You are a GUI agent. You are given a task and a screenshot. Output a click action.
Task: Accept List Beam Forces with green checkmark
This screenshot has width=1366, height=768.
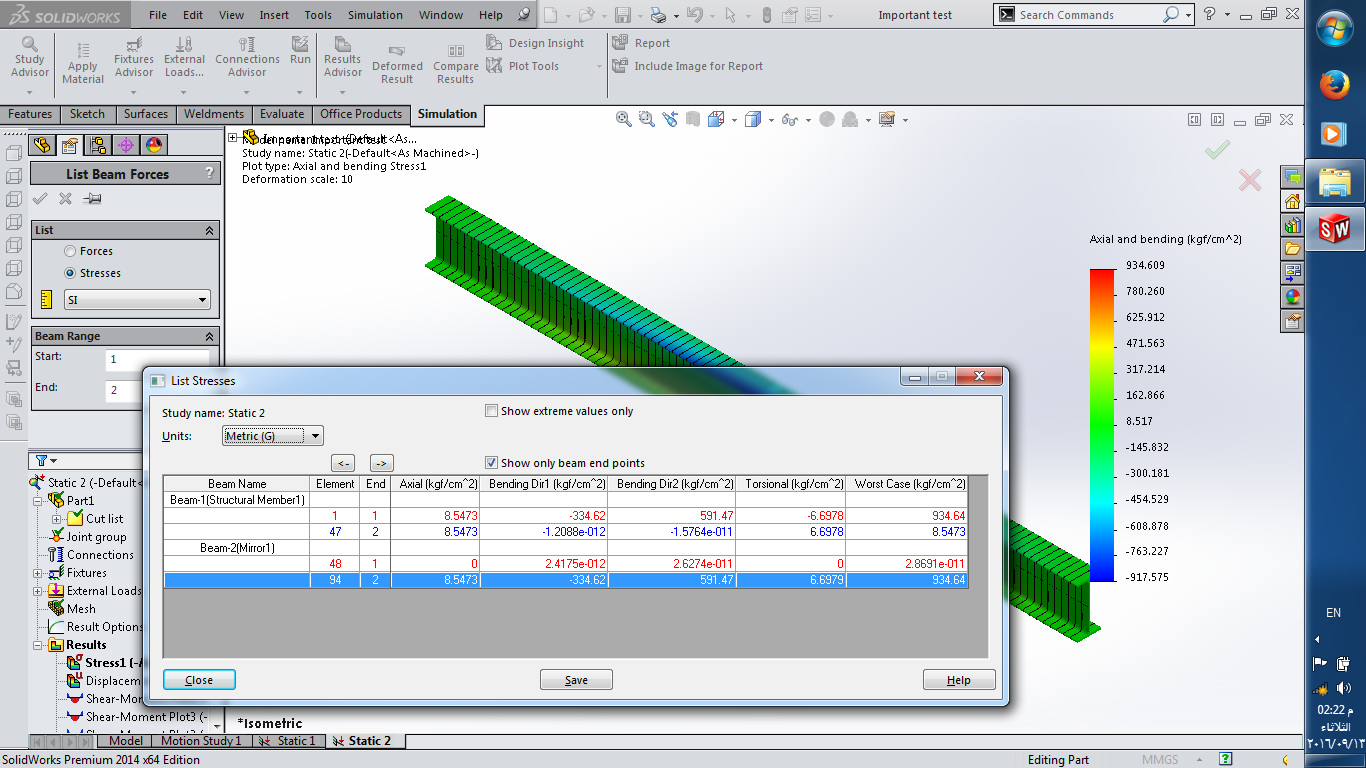tap(41, 199)
